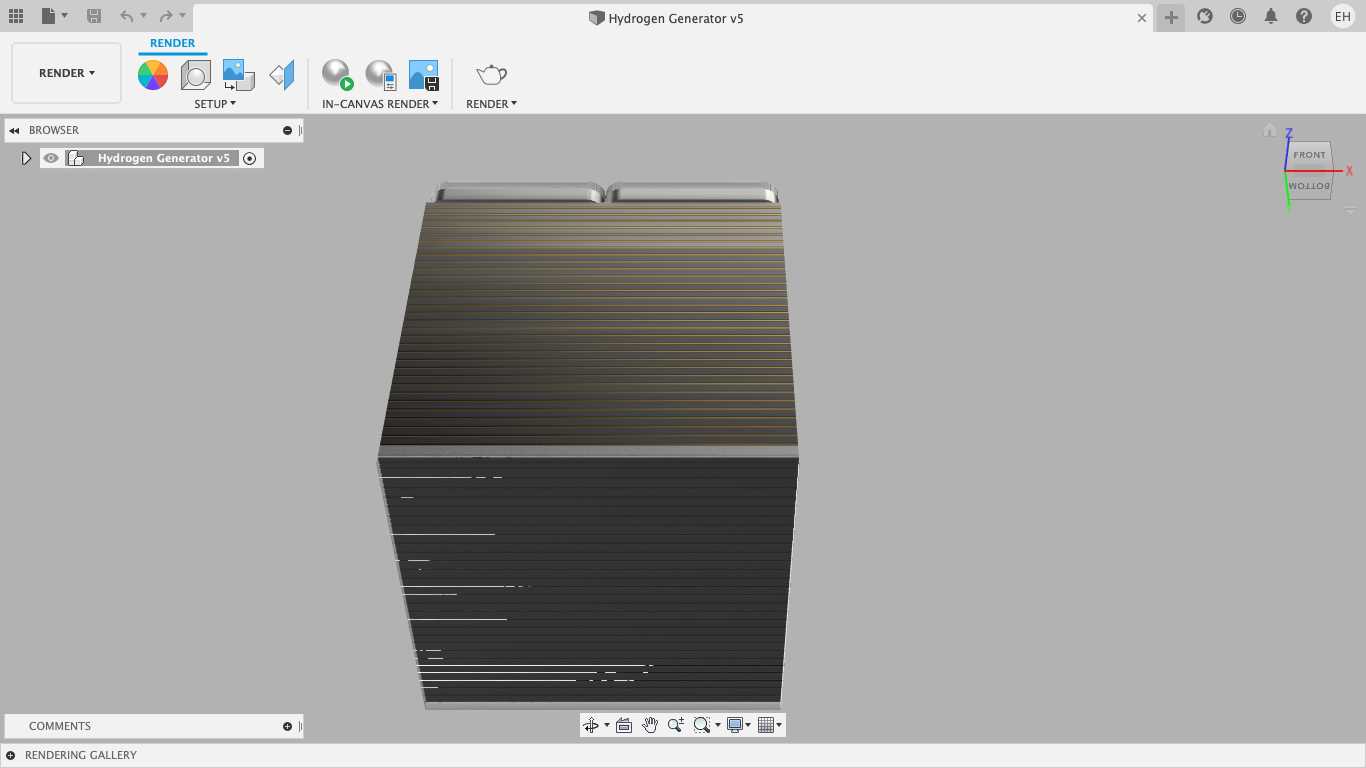
Task: Open the Zoom Window dropdown arrow
Action: (x=717, y=726)
